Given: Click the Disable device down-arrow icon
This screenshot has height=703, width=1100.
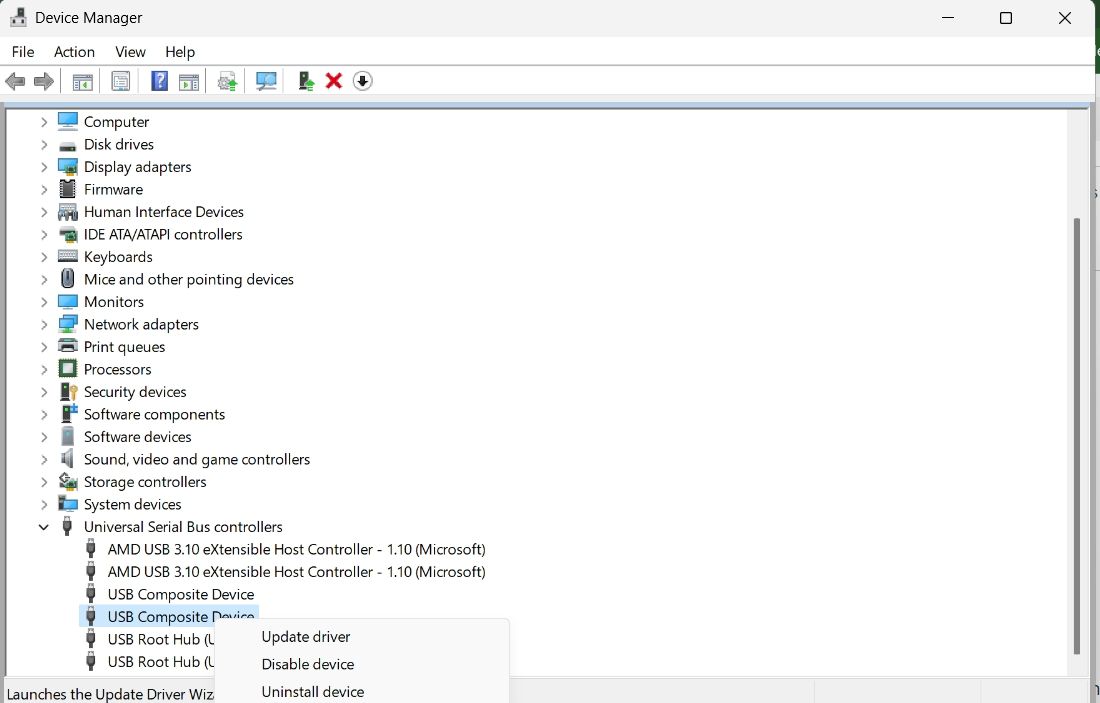Looking at the screenshot, I should (x=363, y=81).
